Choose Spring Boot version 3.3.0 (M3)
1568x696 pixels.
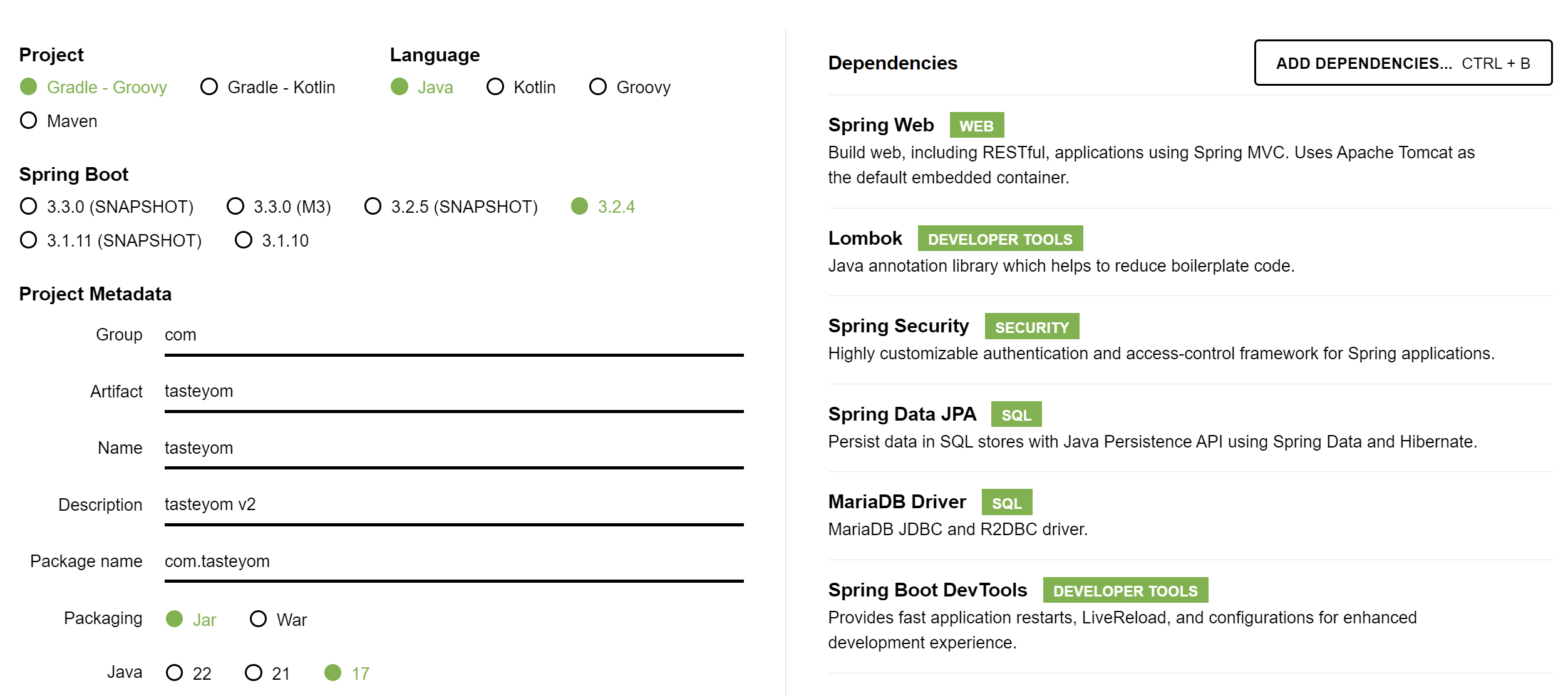click(x=279, y=207)
